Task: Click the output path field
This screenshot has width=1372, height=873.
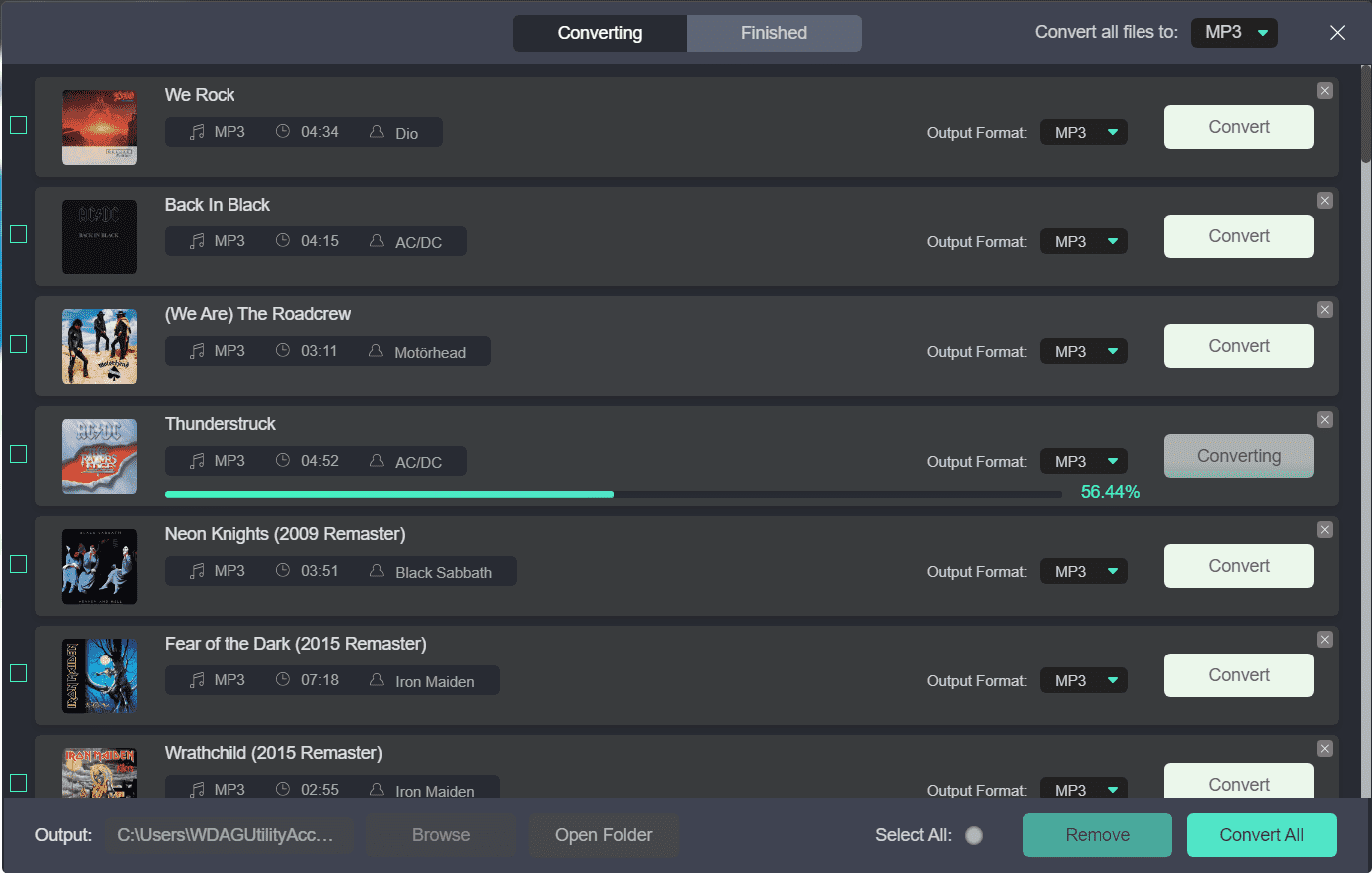Action: point(230,835)
